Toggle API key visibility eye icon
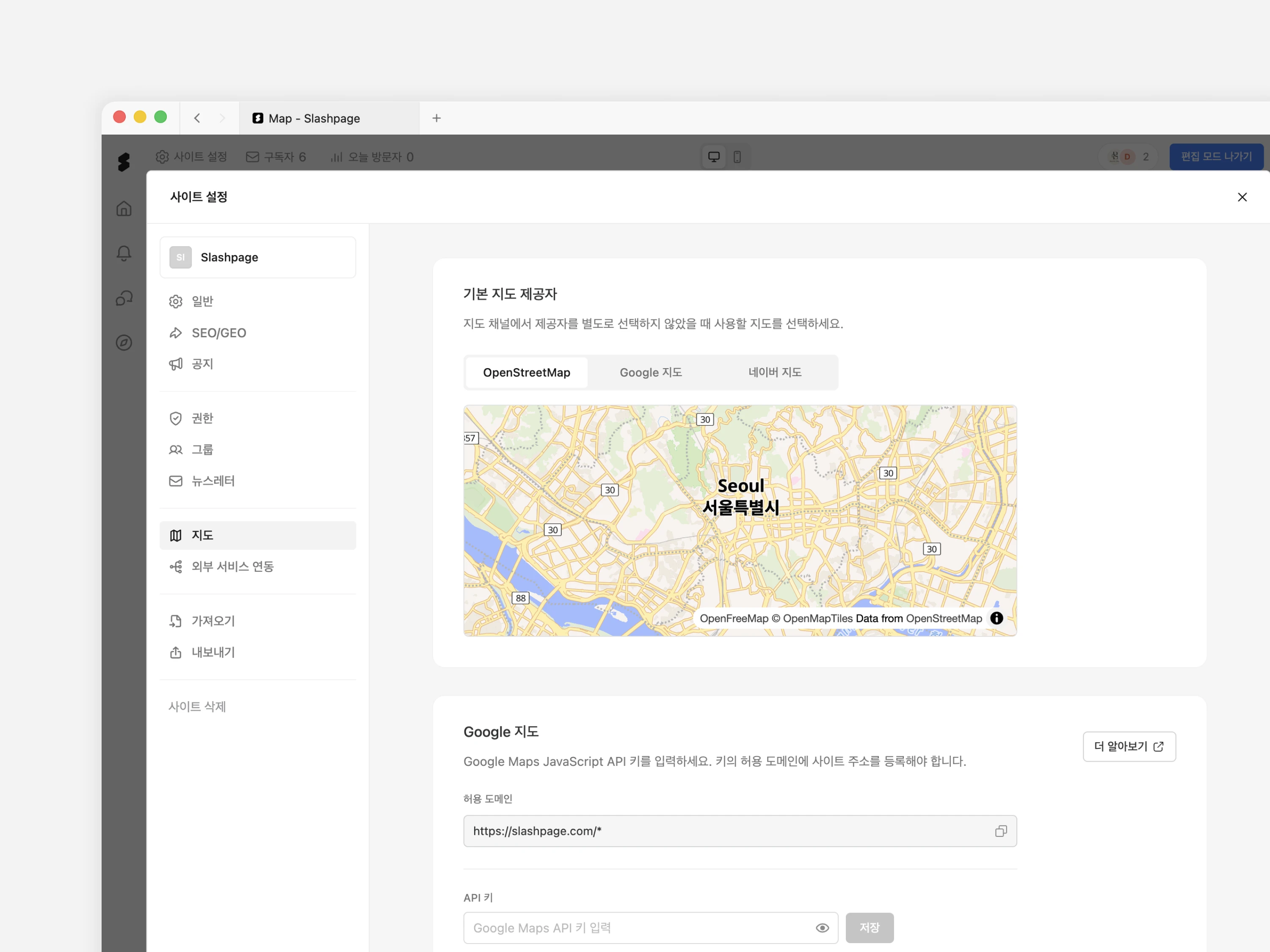 click(822, 928)
